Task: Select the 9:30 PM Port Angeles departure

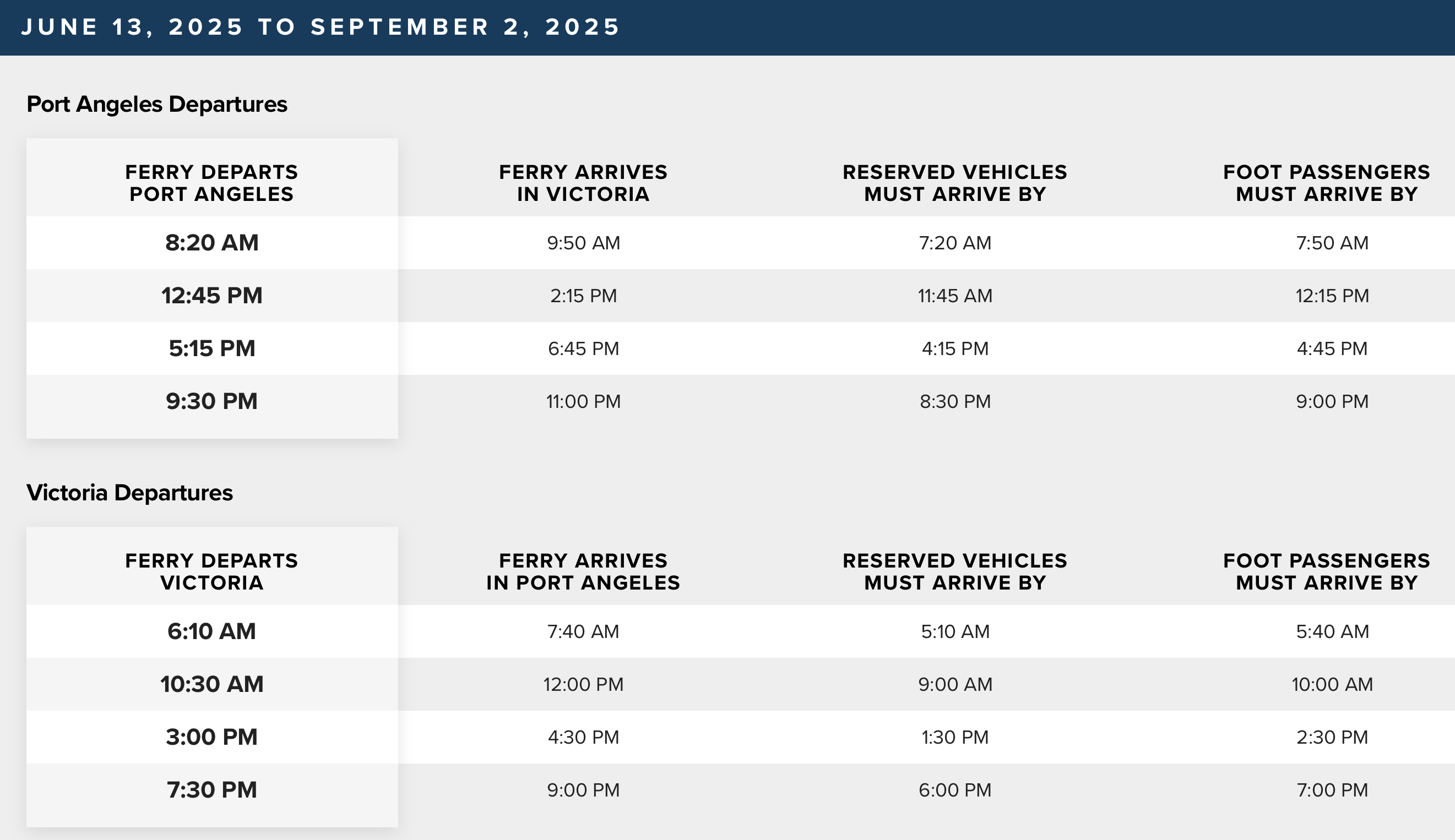Action: coord(212,401)
